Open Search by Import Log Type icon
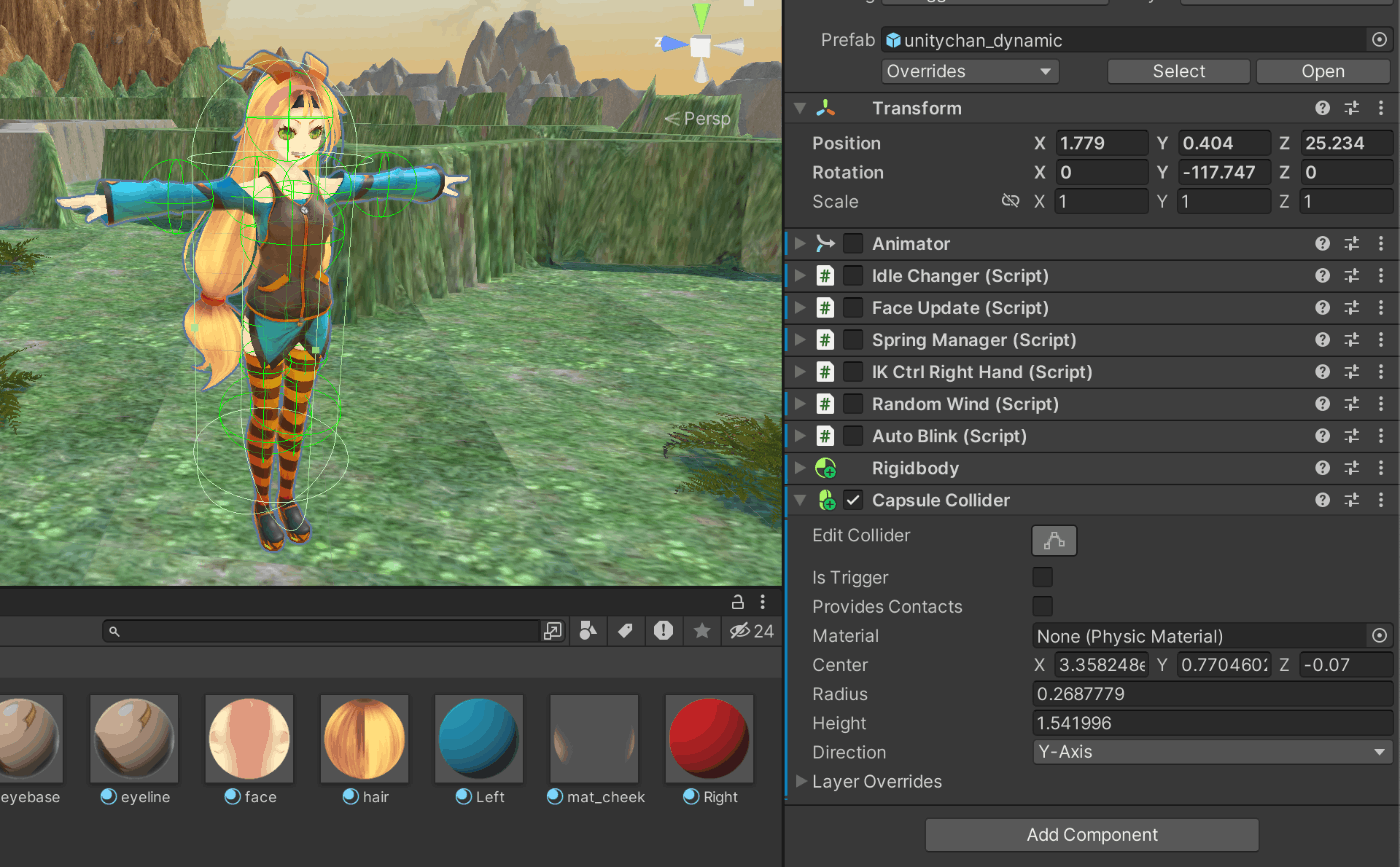1400x867 pixels. tap(663, 631)
